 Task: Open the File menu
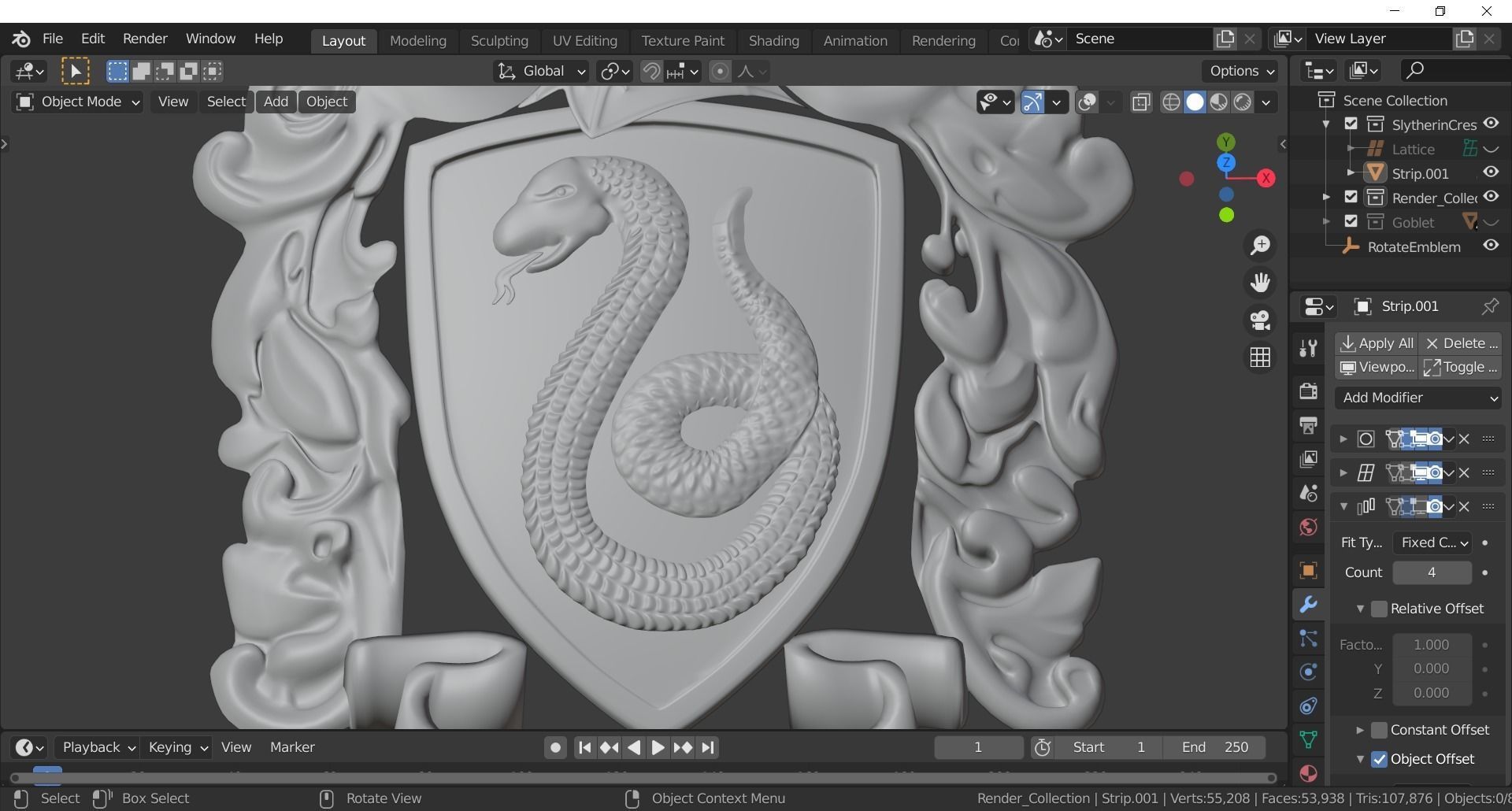click(53, 39)
